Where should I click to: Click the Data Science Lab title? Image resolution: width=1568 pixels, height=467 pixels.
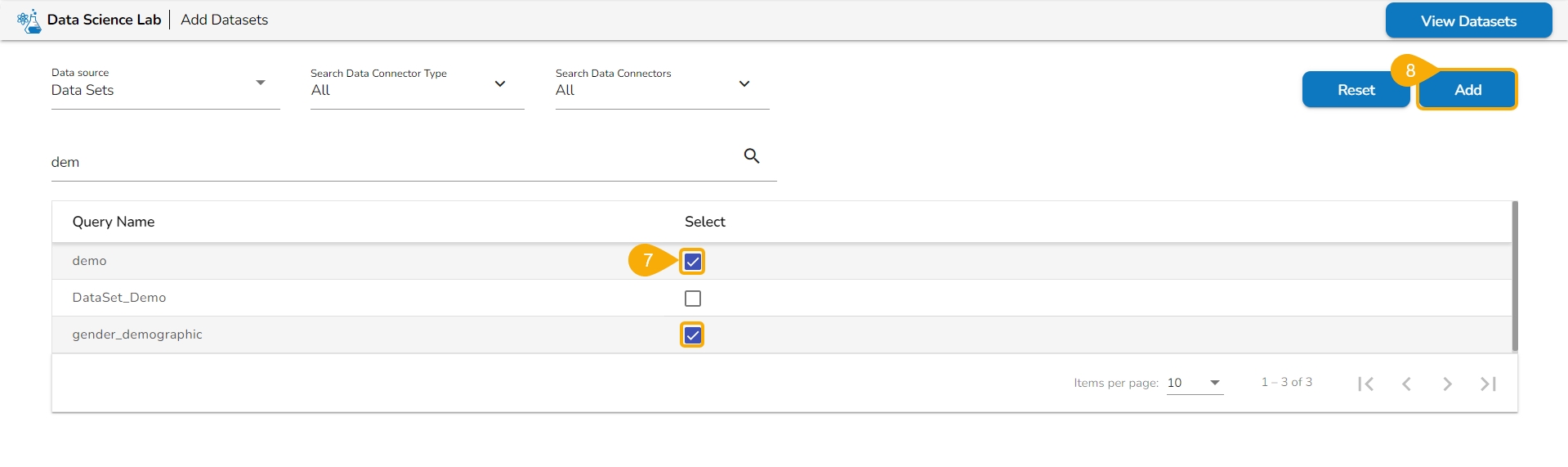(x=104, y=20)
